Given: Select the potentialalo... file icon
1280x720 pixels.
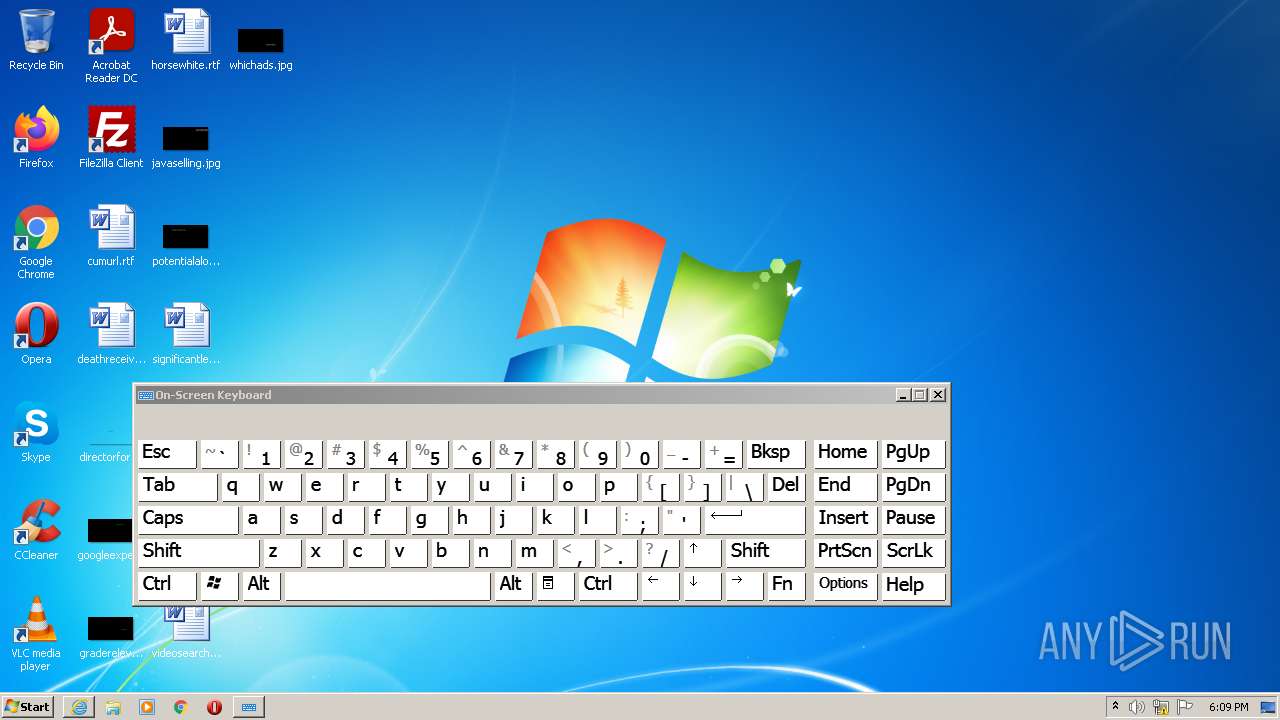Looking at the screenshot, I should 186,244.
